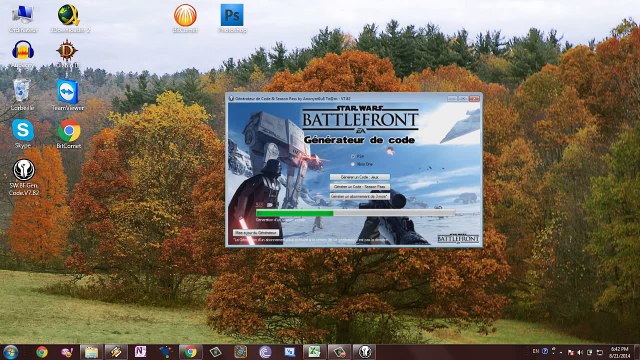Click the purple spiral taskbar icon
Viewport: 640px width, 360px height.
click(x=265, y=352)
